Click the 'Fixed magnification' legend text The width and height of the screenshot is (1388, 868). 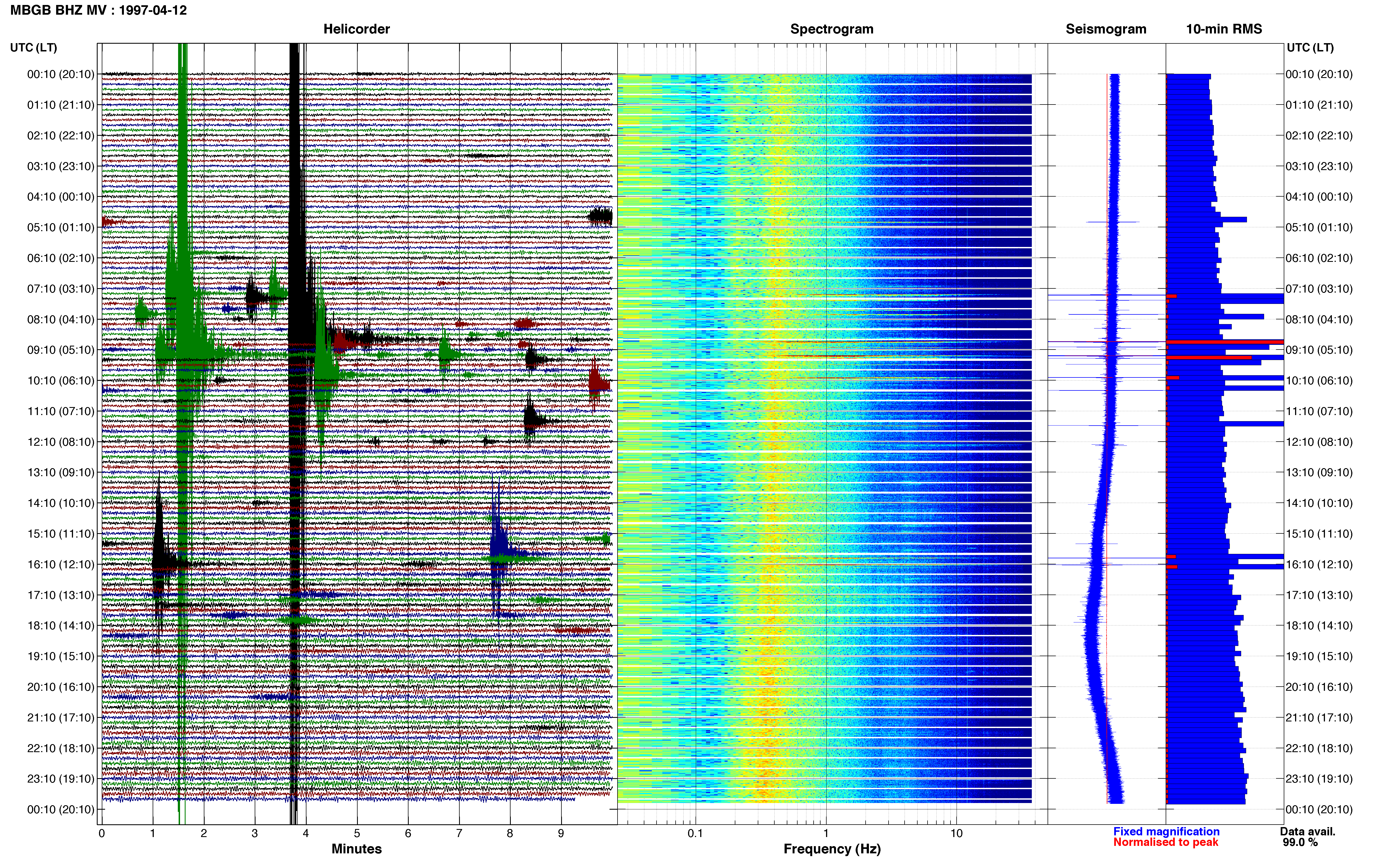coord(1166,831)
